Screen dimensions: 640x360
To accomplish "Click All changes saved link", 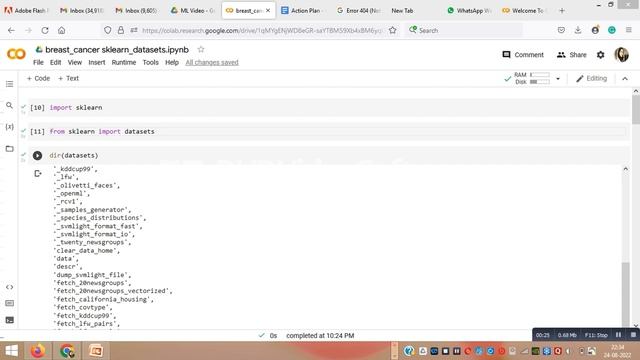I will (212, 62).
